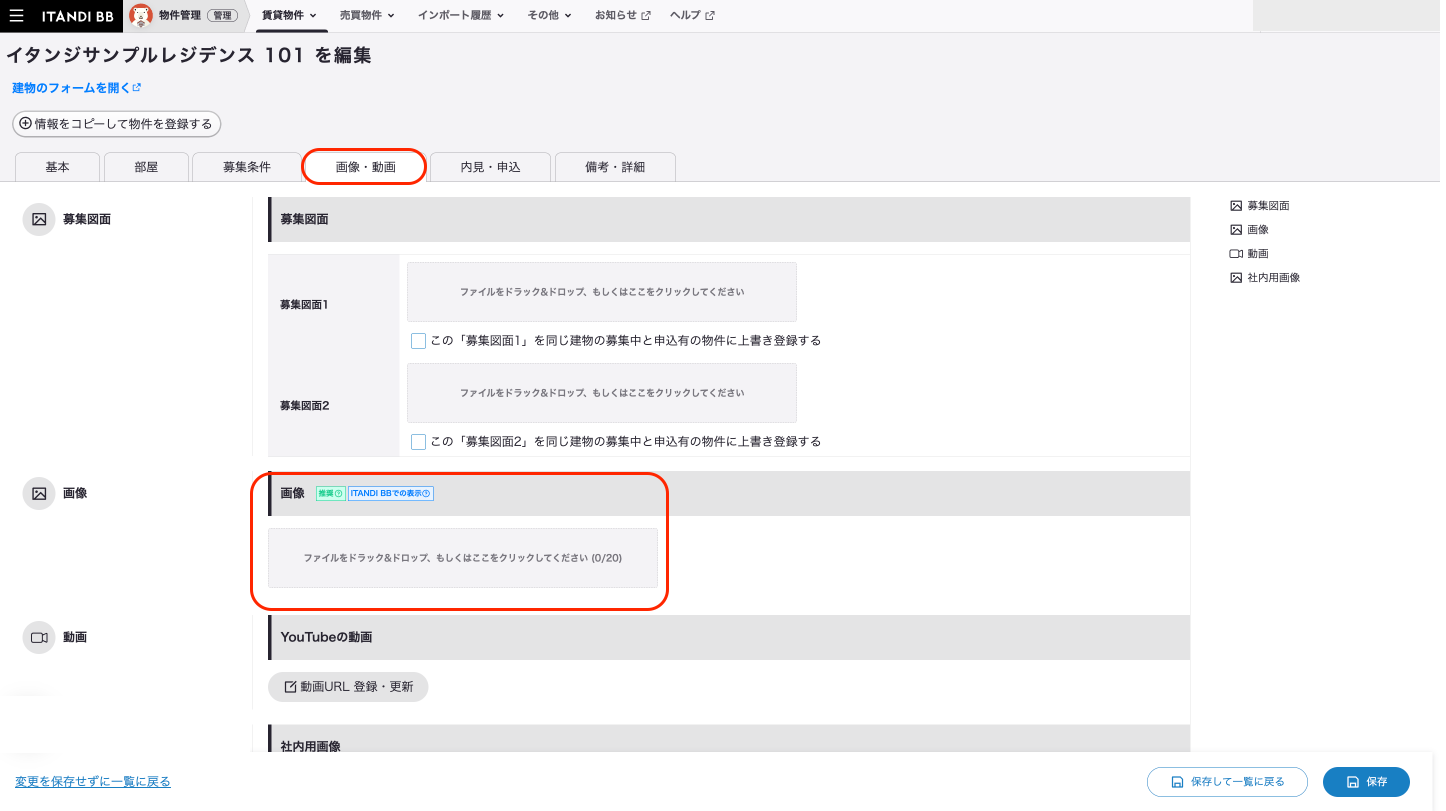Open the 建物のフォームを開く link
Image resolution: width=1446 pixels, height=811 pixels.
click(76, 88)
